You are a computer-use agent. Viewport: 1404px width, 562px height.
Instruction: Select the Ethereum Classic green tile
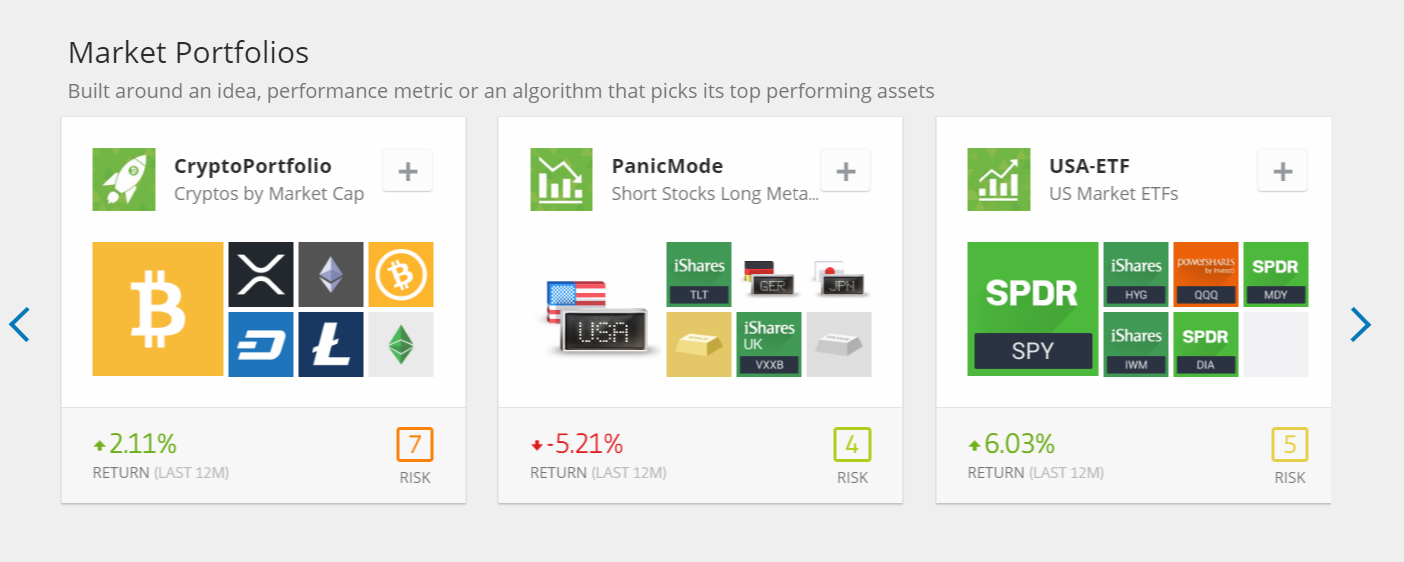pos(401,344)
